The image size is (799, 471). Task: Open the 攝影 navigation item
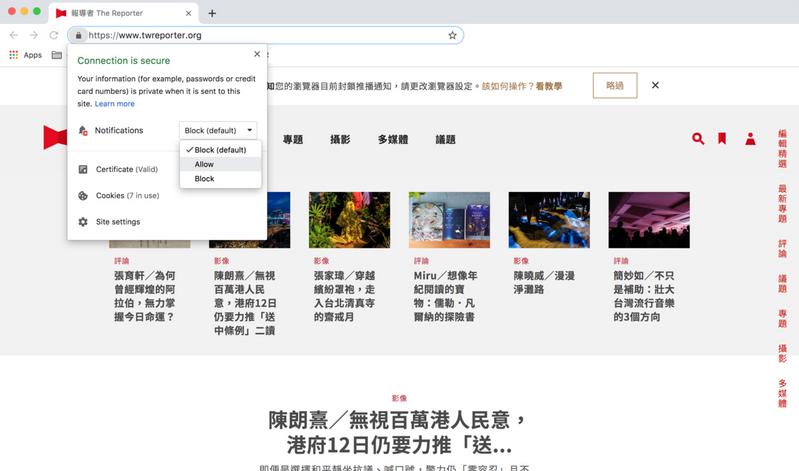pos(340,139)
